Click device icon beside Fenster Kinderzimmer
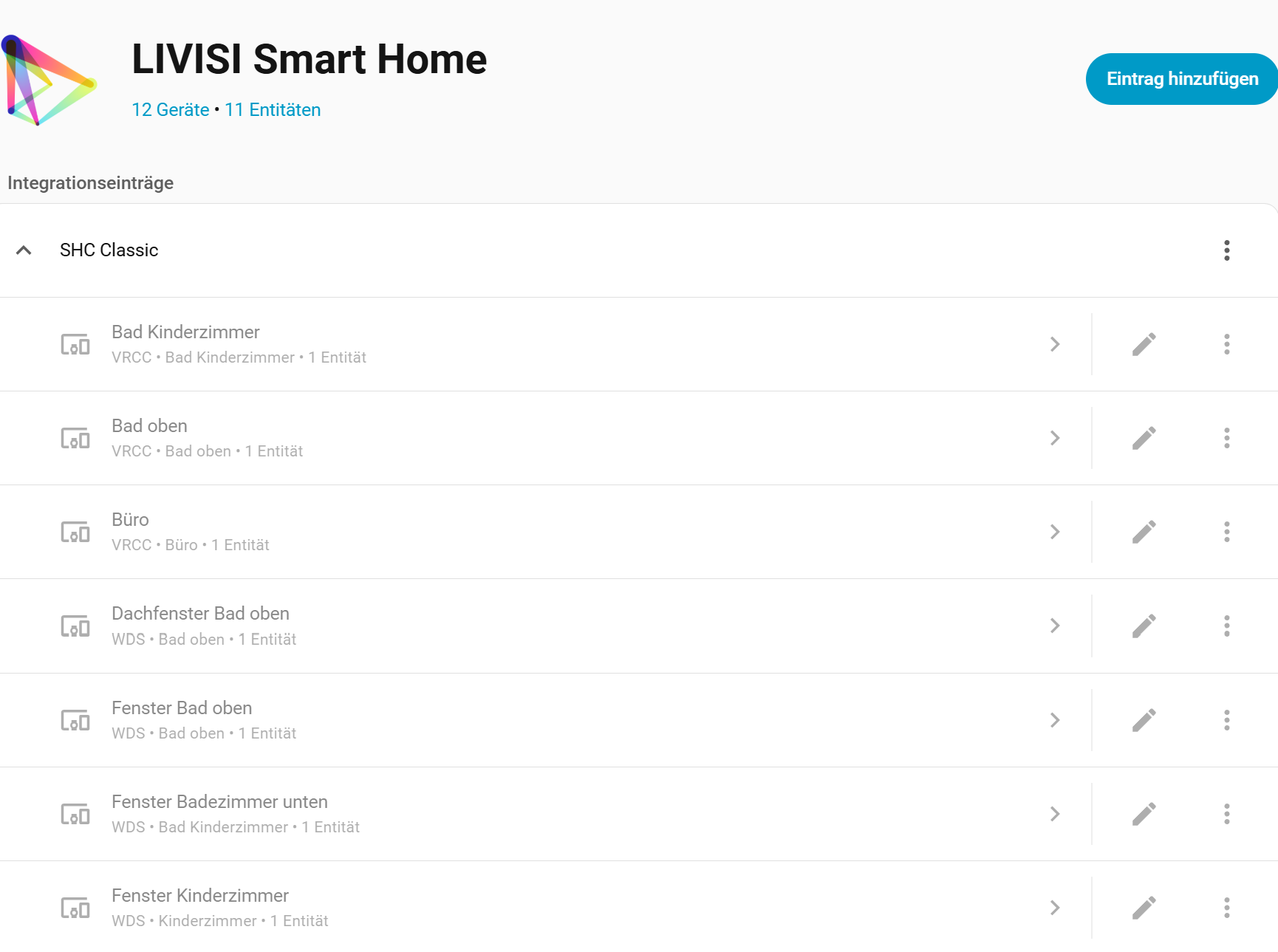This screenshot has height=952, width=1278. (x=75, y=908)
